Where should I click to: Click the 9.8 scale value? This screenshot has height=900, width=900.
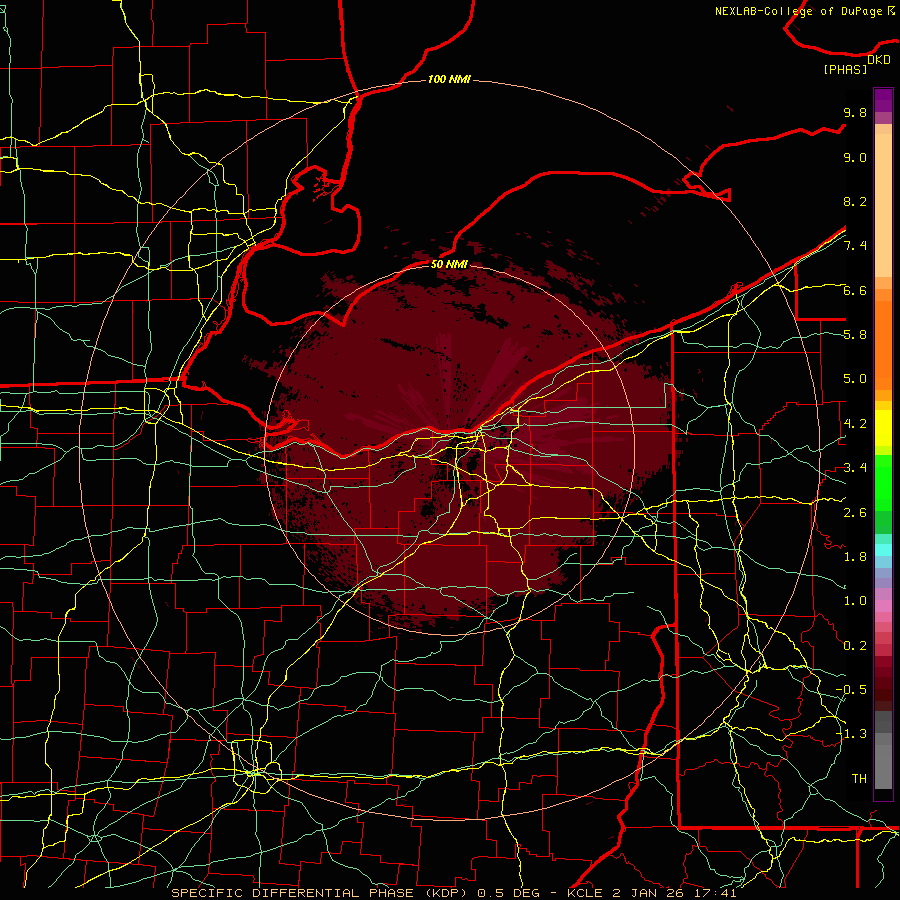[855, 113]
